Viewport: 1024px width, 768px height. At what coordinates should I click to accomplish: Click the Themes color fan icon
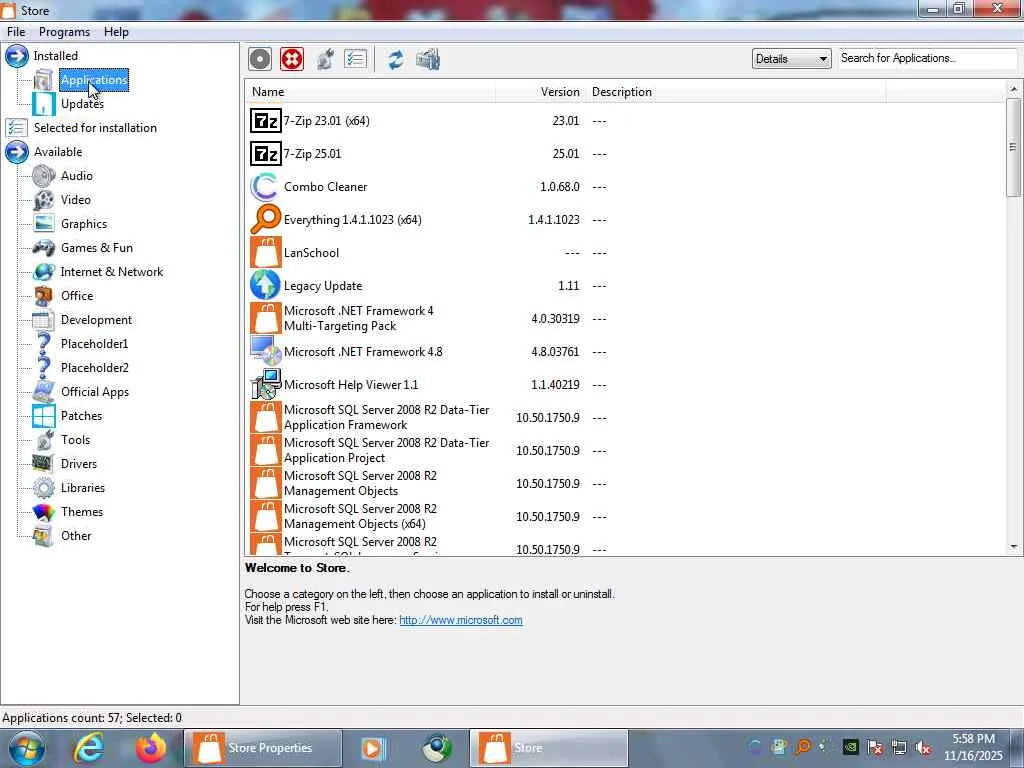click(x=44, y=512)
